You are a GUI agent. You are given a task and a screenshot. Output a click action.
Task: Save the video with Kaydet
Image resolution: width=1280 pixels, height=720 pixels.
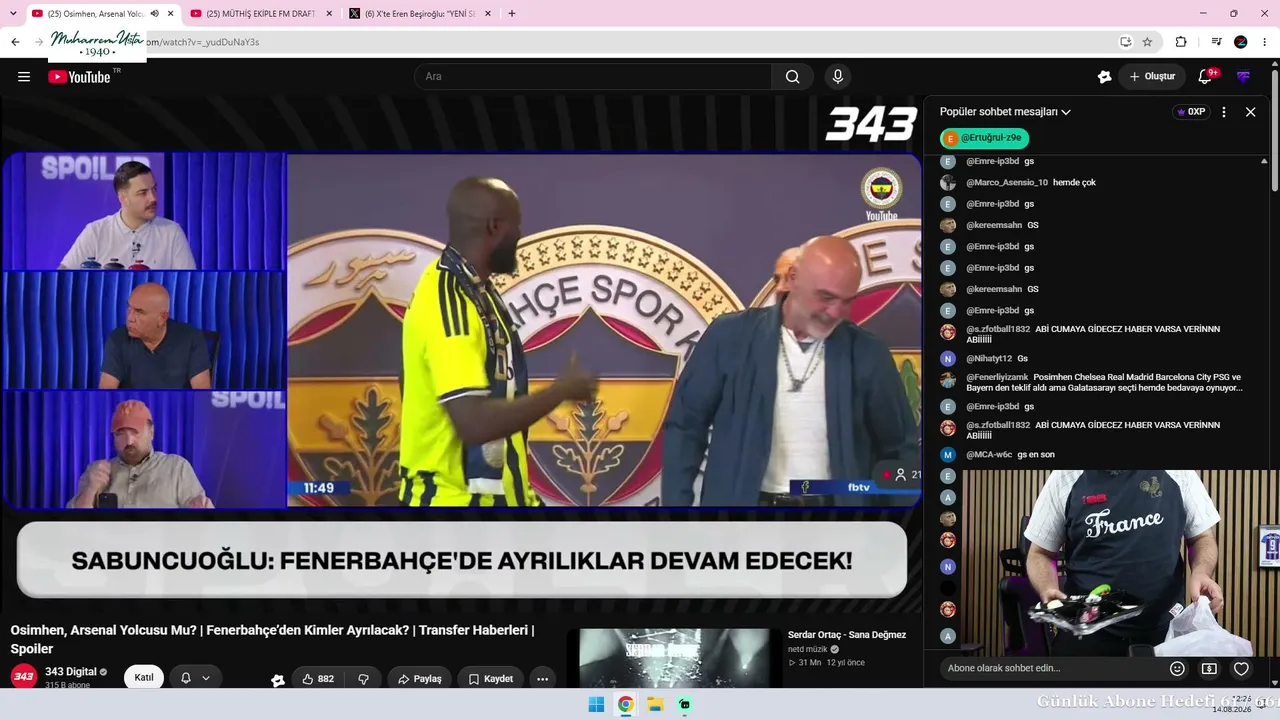point(490,679)
